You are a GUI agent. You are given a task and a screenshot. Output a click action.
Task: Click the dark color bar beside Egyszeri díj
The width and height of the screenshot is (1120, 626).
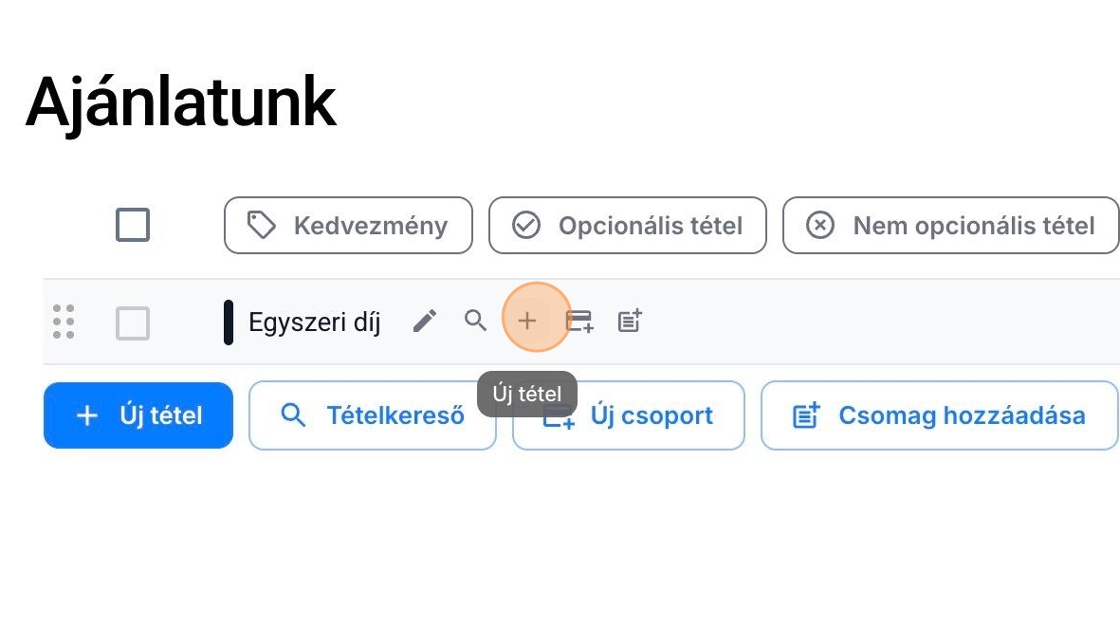(x=228, y=322)
